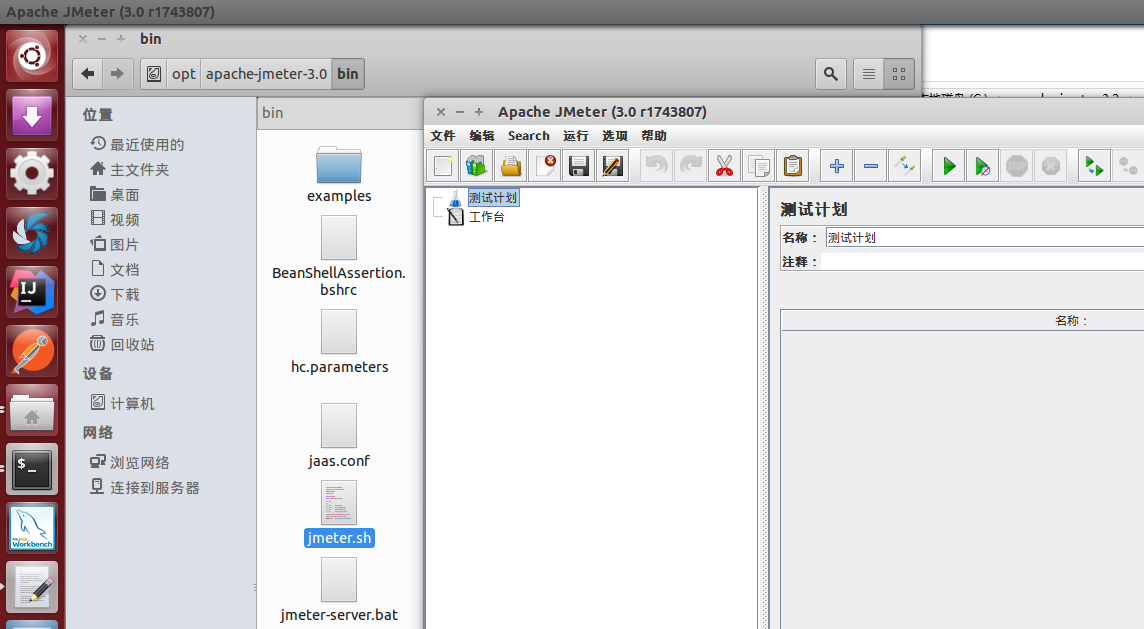Go forward in file manager
This screenshot has width=1144, height=629.
(x=117, y=74)
